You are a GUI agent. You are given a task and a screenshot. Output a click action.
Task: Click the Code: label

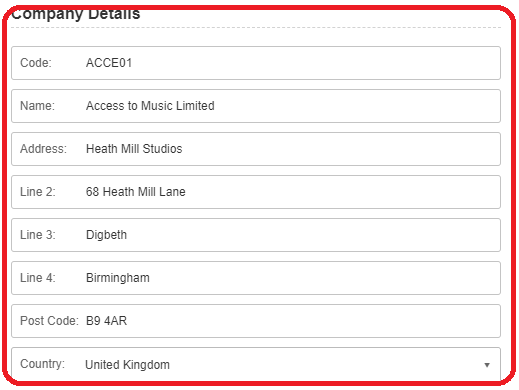(36, 63)
